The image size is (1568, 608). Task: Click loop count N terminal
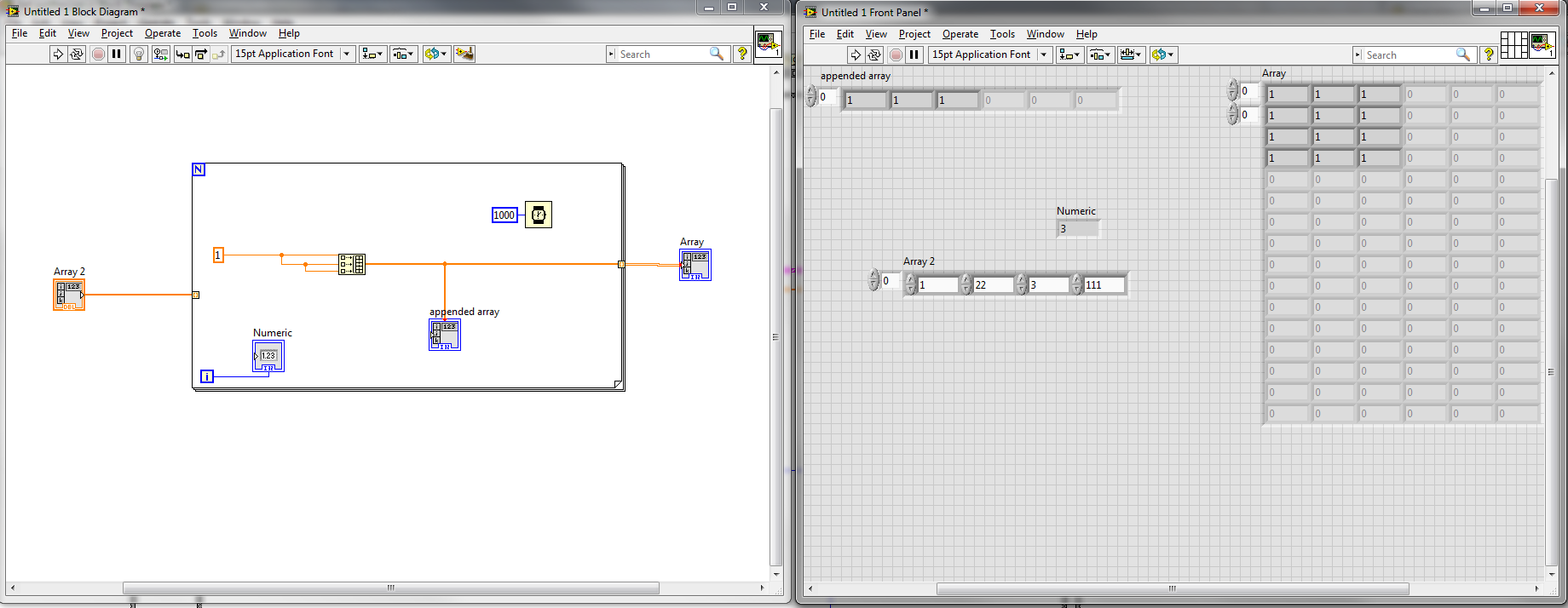click(x=199, y=169)
